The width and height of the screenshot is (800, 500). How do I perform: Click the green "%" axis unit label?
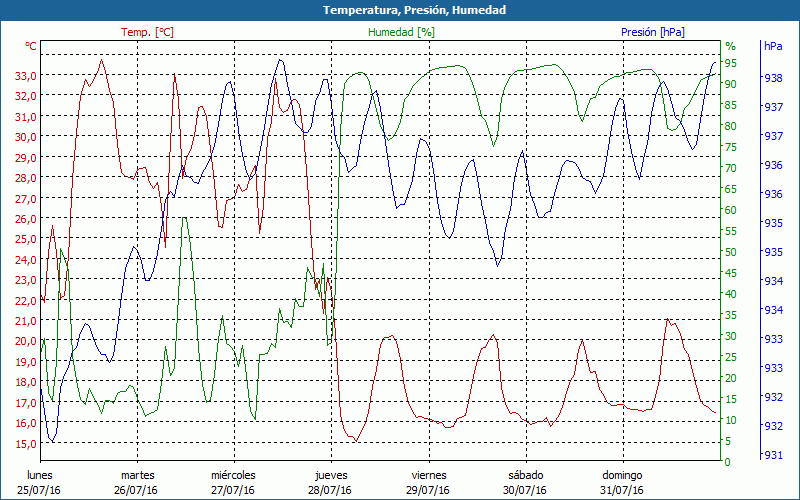(x=730, y=47)
